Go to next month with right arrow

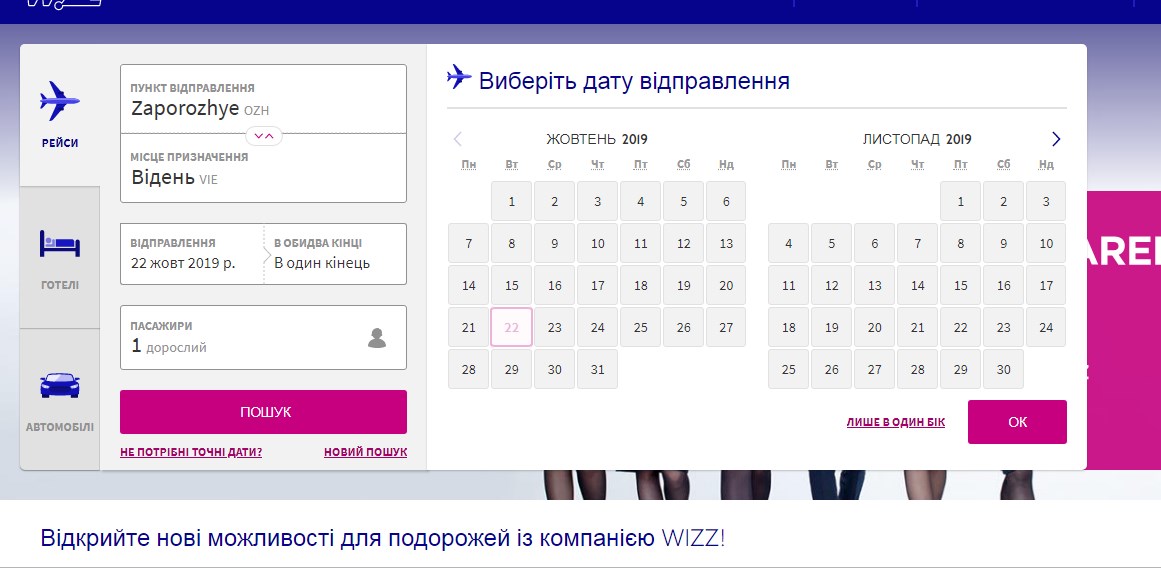(x=1056, y=139)
